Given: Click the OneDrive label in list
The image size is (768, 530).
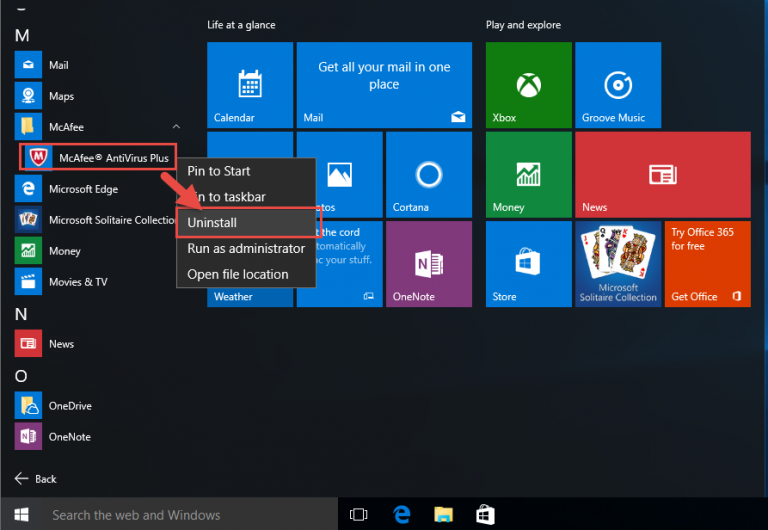Looking at the screenshot, I should [70, 406].
